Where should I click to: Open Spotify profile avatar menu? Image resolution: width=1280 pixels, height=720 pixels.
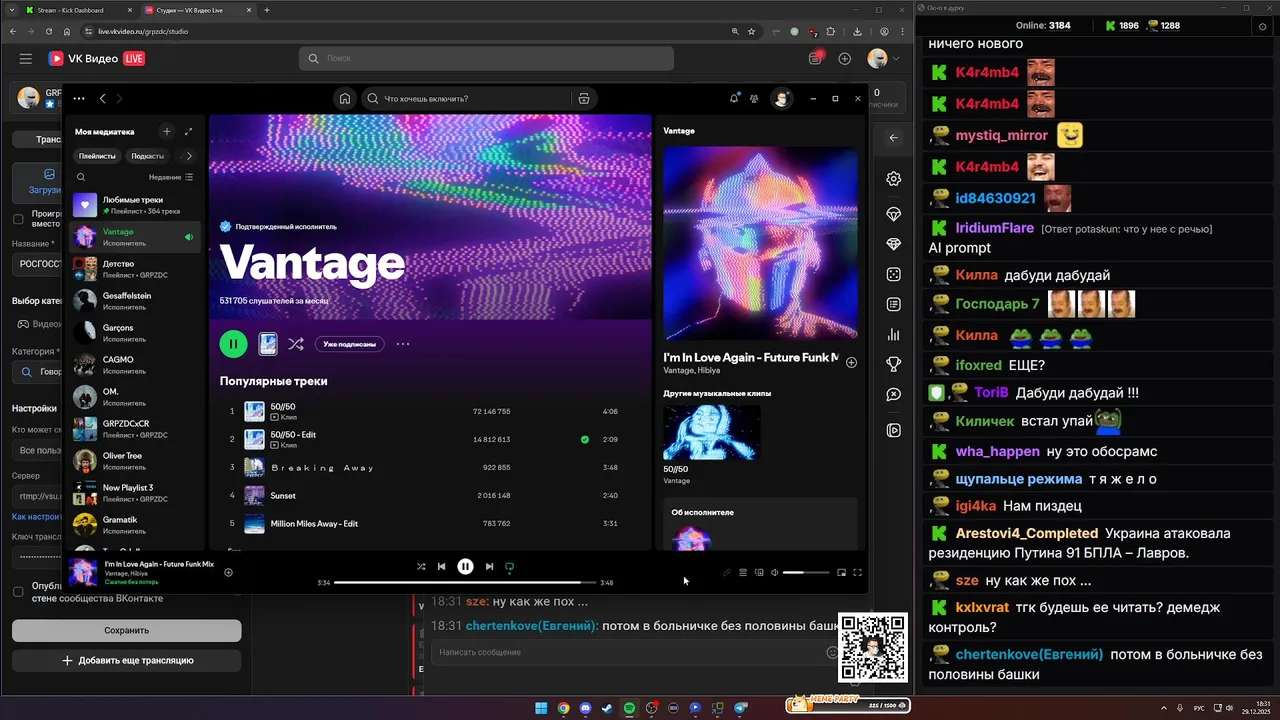[x=781, y=98]
